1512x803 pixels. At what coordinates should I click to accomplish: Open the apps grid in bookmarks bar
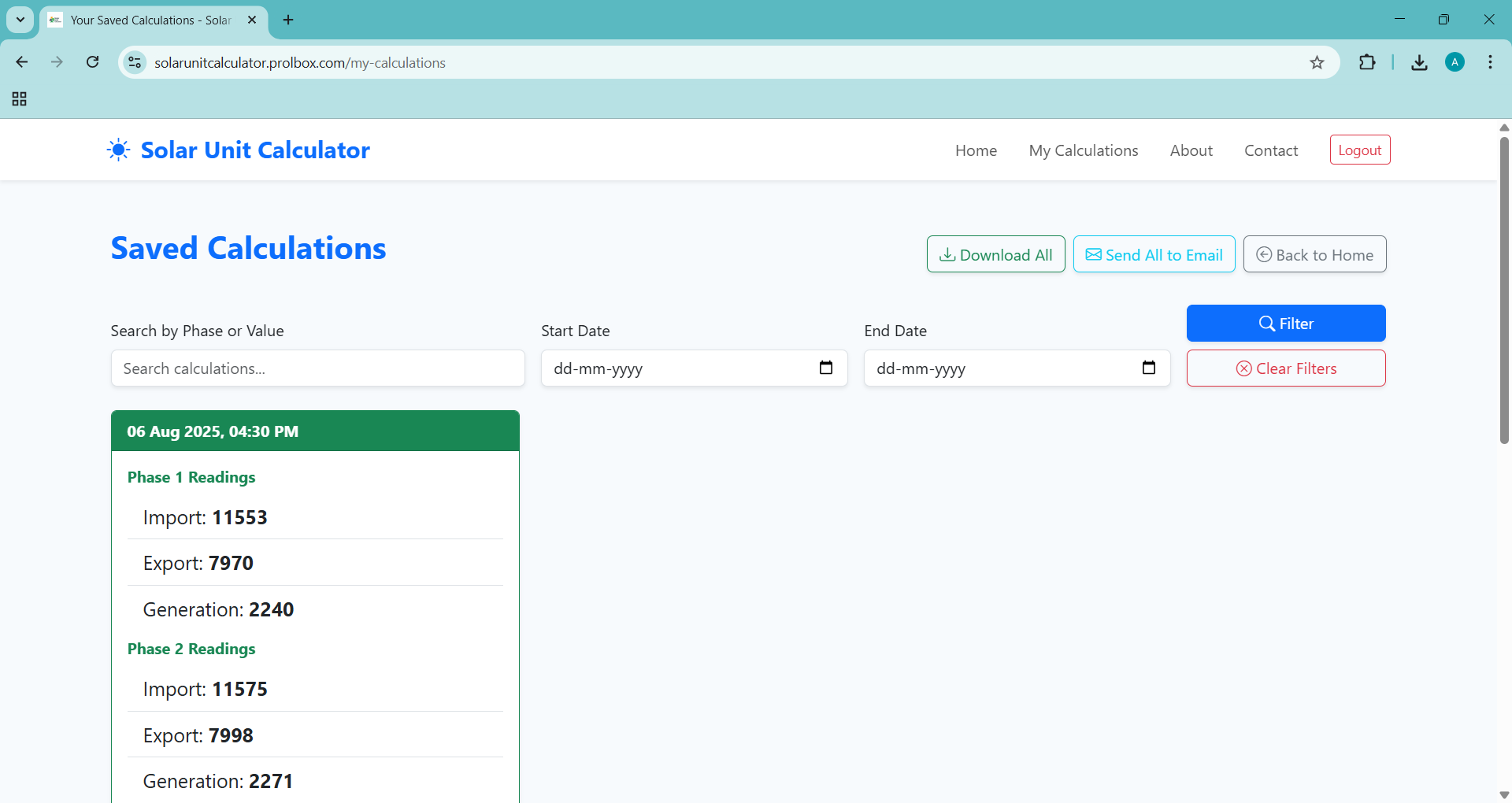20,99
